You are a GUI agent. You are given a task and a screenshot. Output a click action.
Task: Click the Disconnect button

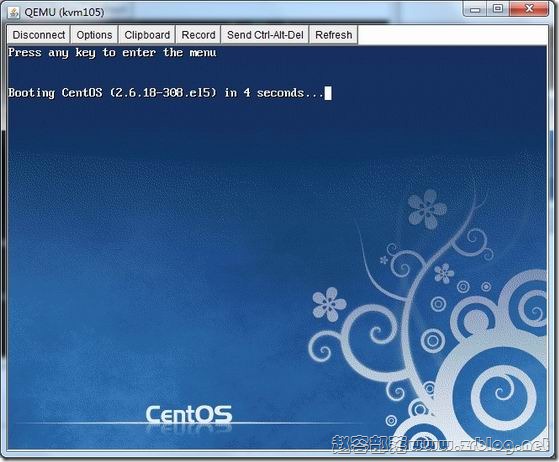39,35
